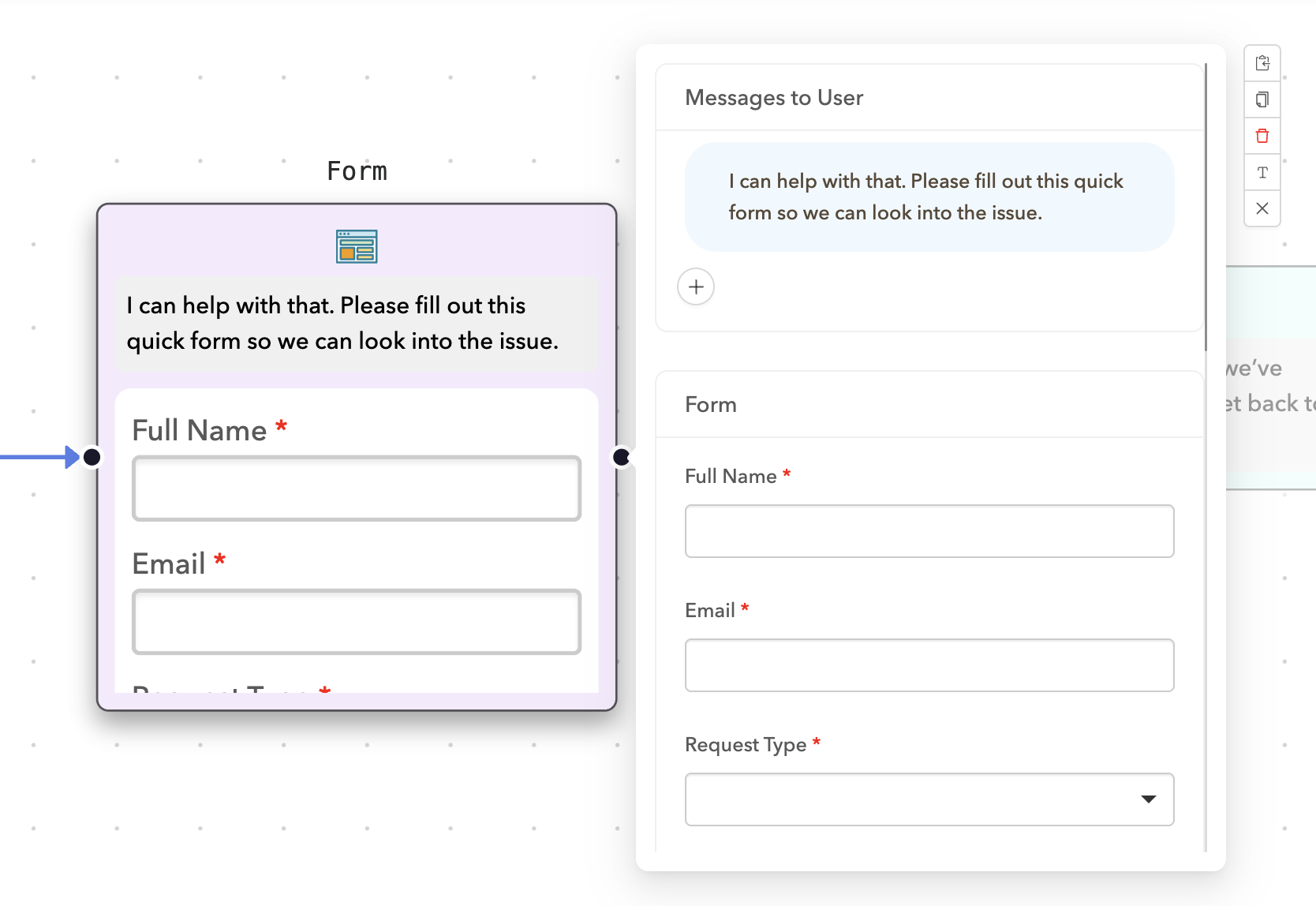Click the Full Name input in the side panel
The height and width of the screenshot is (906, 1316).
929,530
